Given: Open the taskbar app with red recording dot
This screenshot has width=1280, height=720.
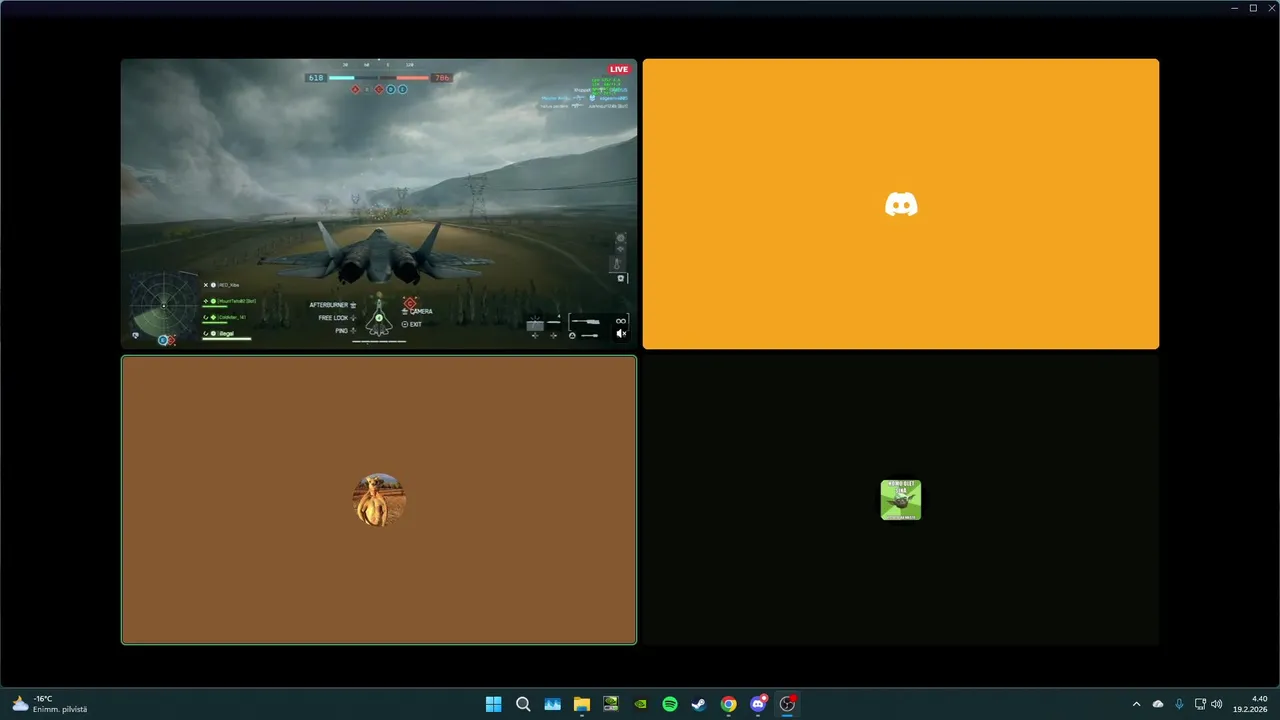Looking at the screenshot, I should [x=788, y=704].
